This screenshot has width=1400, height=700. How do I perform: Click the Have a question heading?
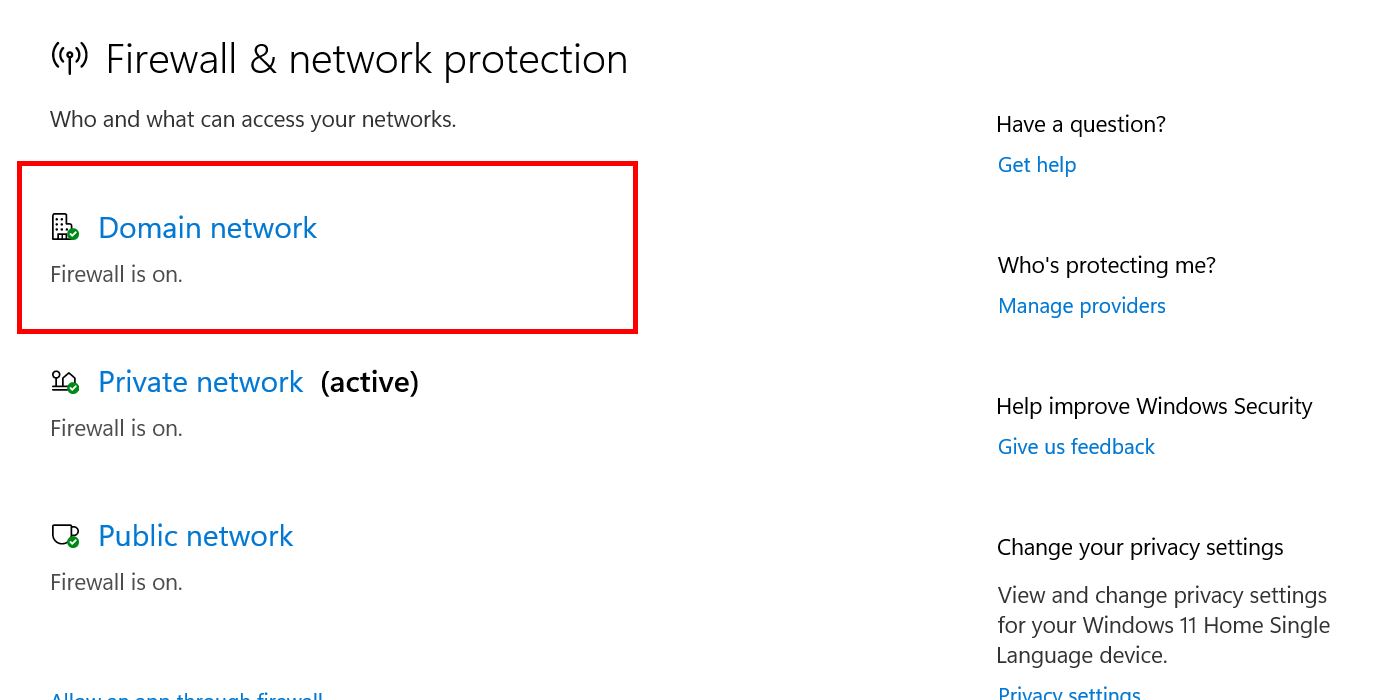[1080, 123]
